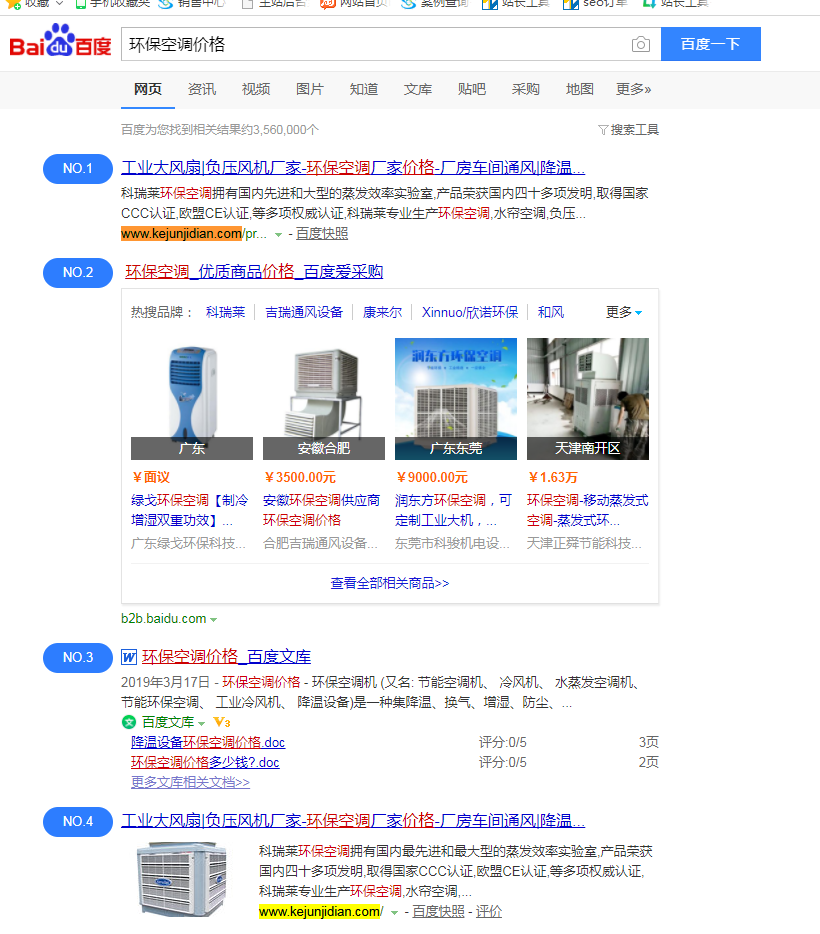Click the Word document icon beside 环保空调价格_百度文库

click(129, 657)
